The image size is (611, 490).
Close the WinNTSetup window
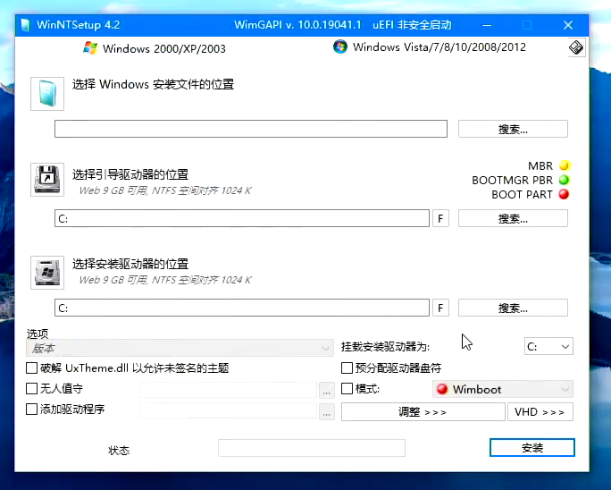568,25
